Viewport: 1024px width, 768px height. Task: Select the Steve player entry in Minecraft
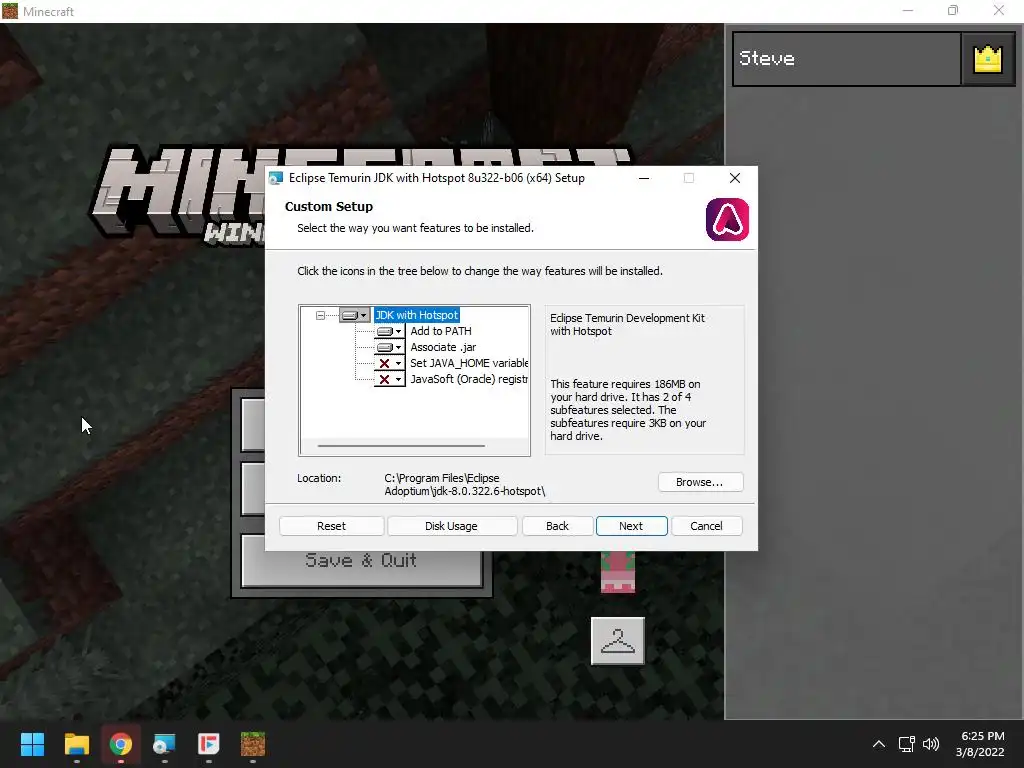pyautogui.click(x=846, y=59)
